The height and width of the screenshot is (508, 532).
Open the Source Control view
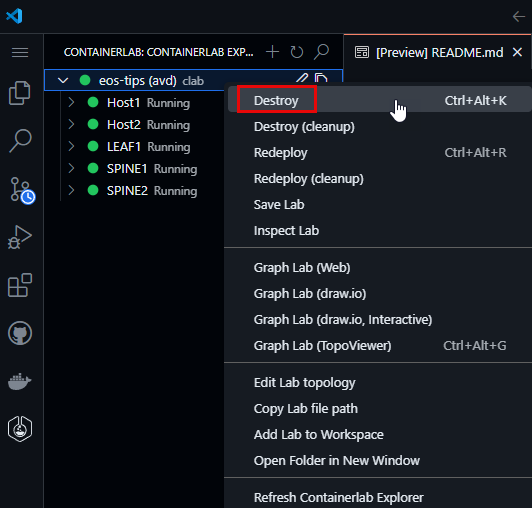pos(22,190)
